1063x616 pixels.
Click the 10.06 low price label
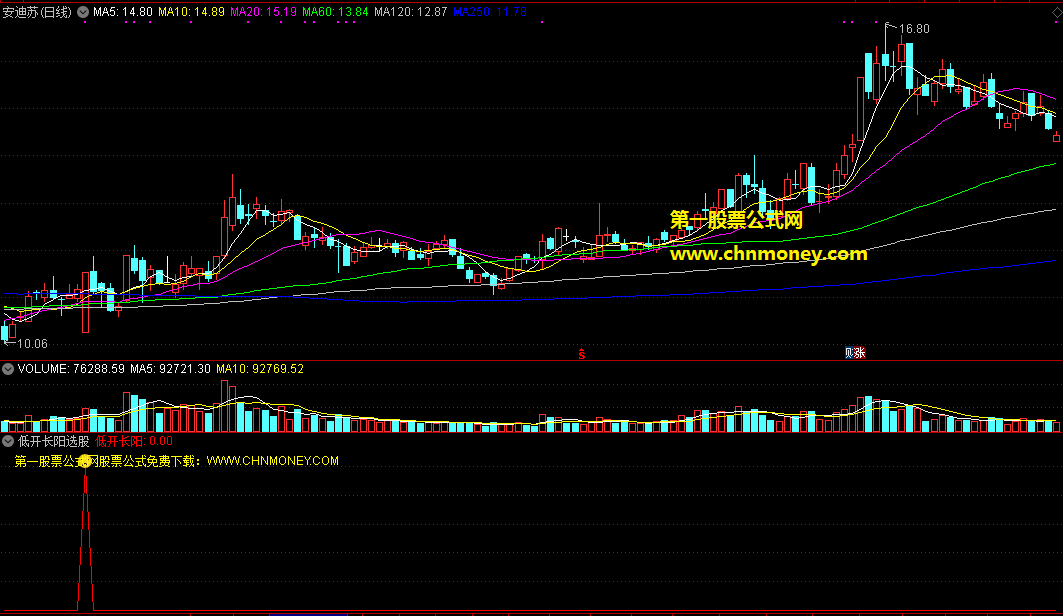tap(32, 344)
